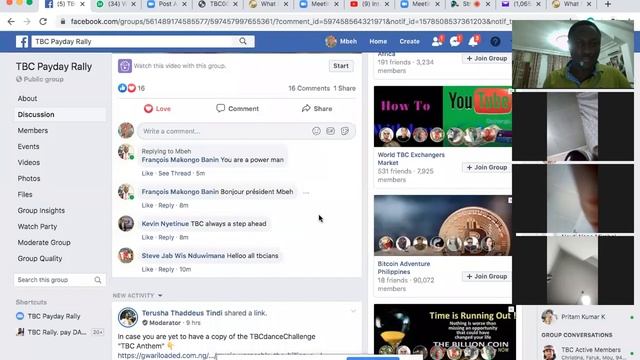The height and width of the screenshot is (360, 640).
Task: Click the Love reaction button
Action: point(157,109)
